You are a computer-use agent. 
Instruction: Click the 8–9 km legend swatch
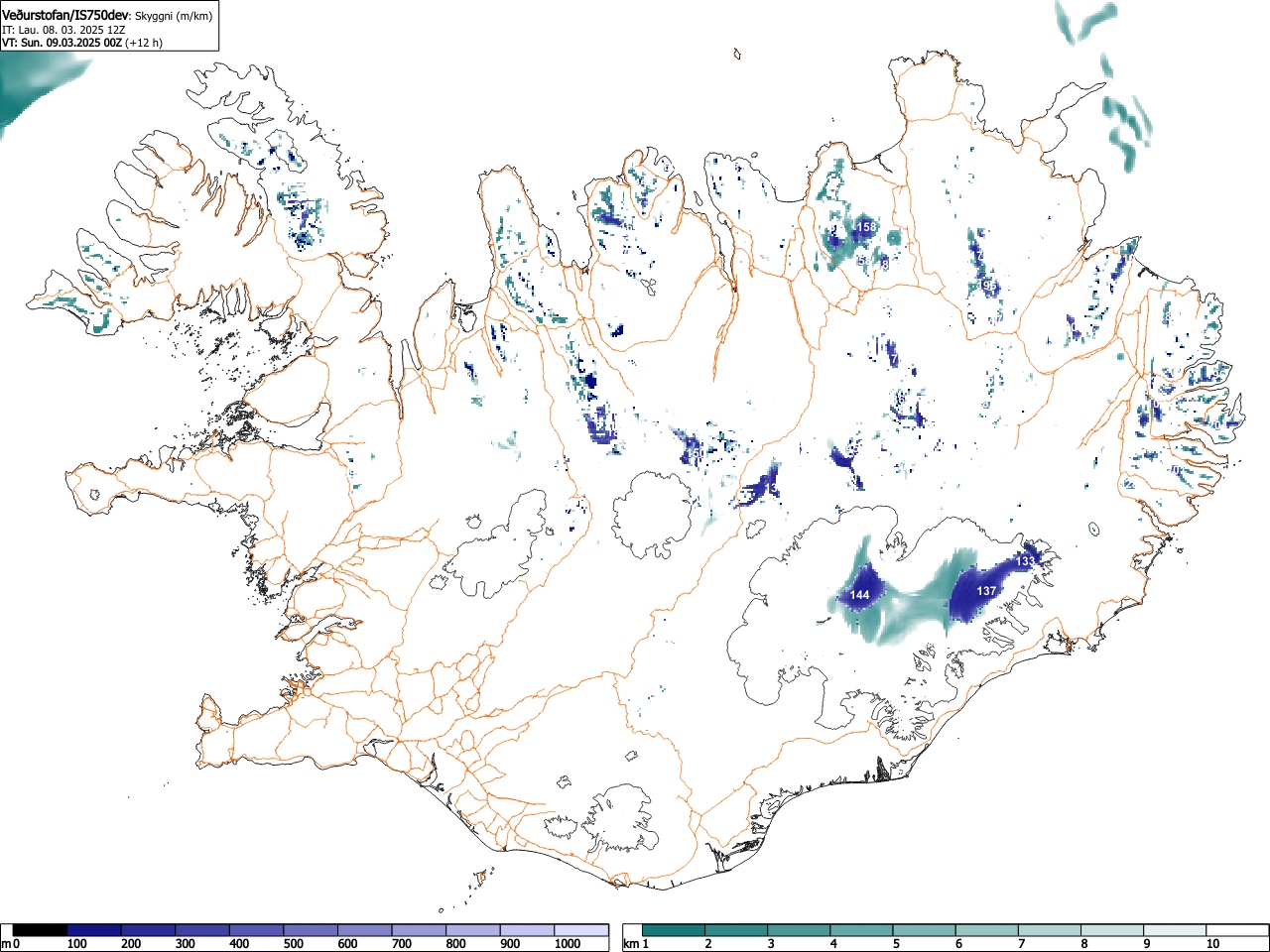click(1112, 930)
